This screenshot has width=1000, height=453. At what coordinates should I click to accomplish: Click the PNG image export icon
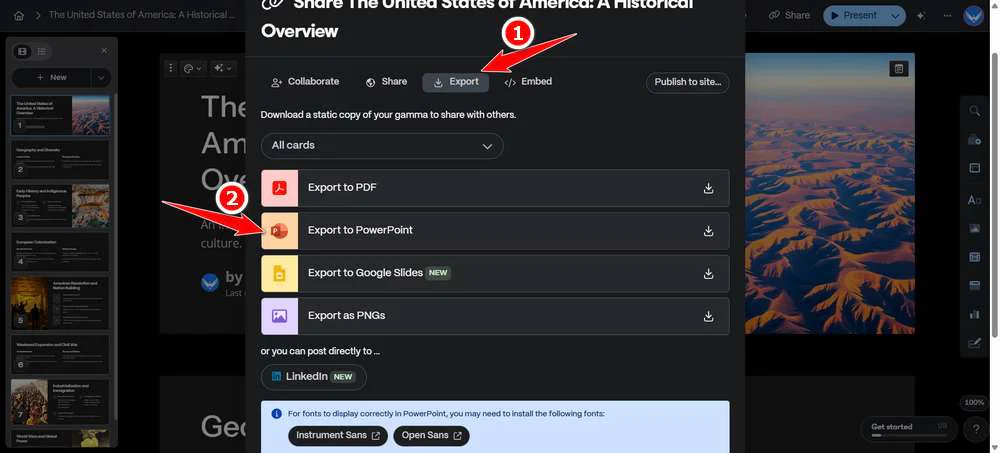click(278, 316)
